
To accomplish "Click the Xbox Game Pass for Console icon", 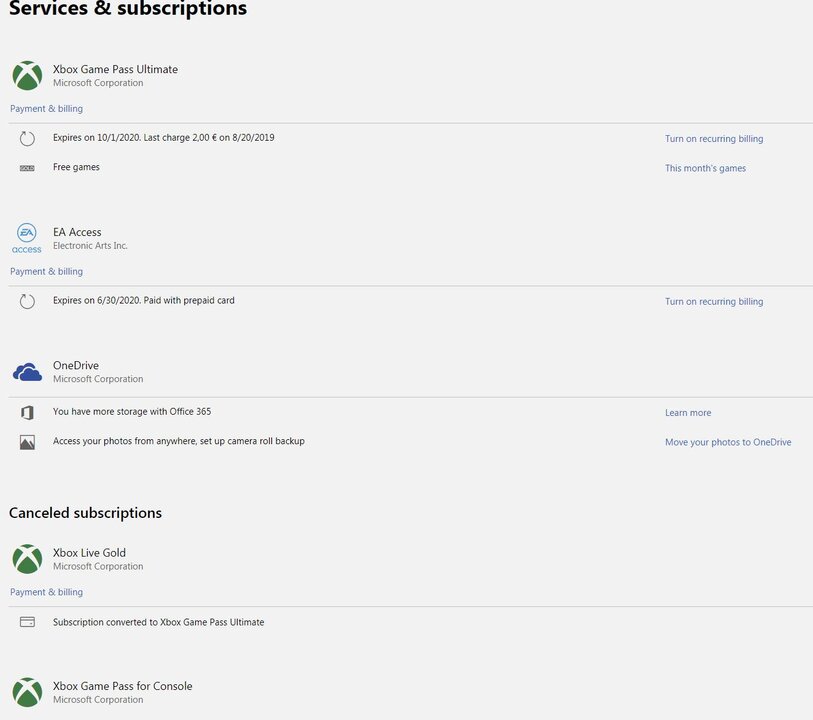I will coord(27,692).
